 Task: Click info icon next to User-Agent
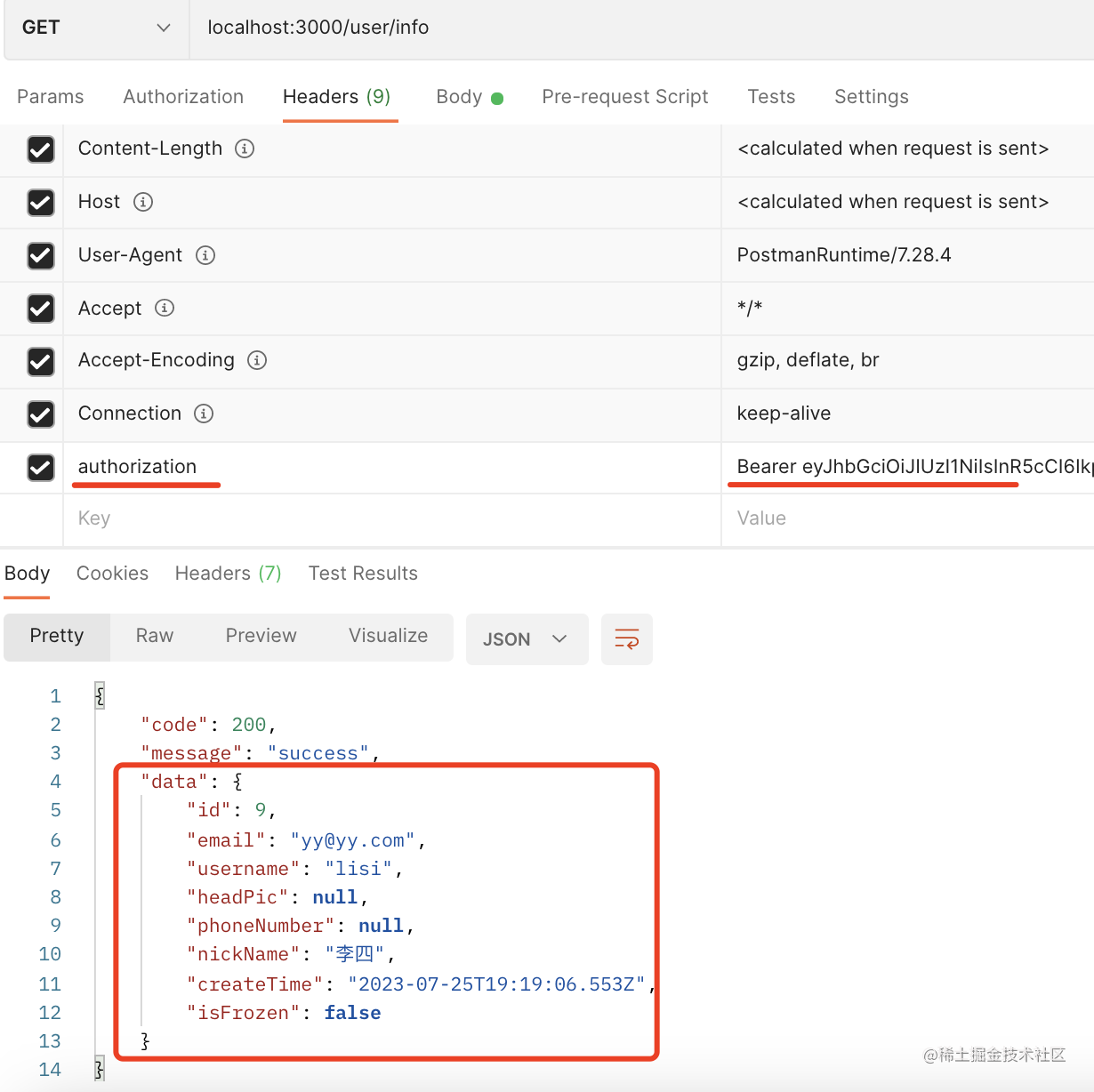click(x=205, y=255)
